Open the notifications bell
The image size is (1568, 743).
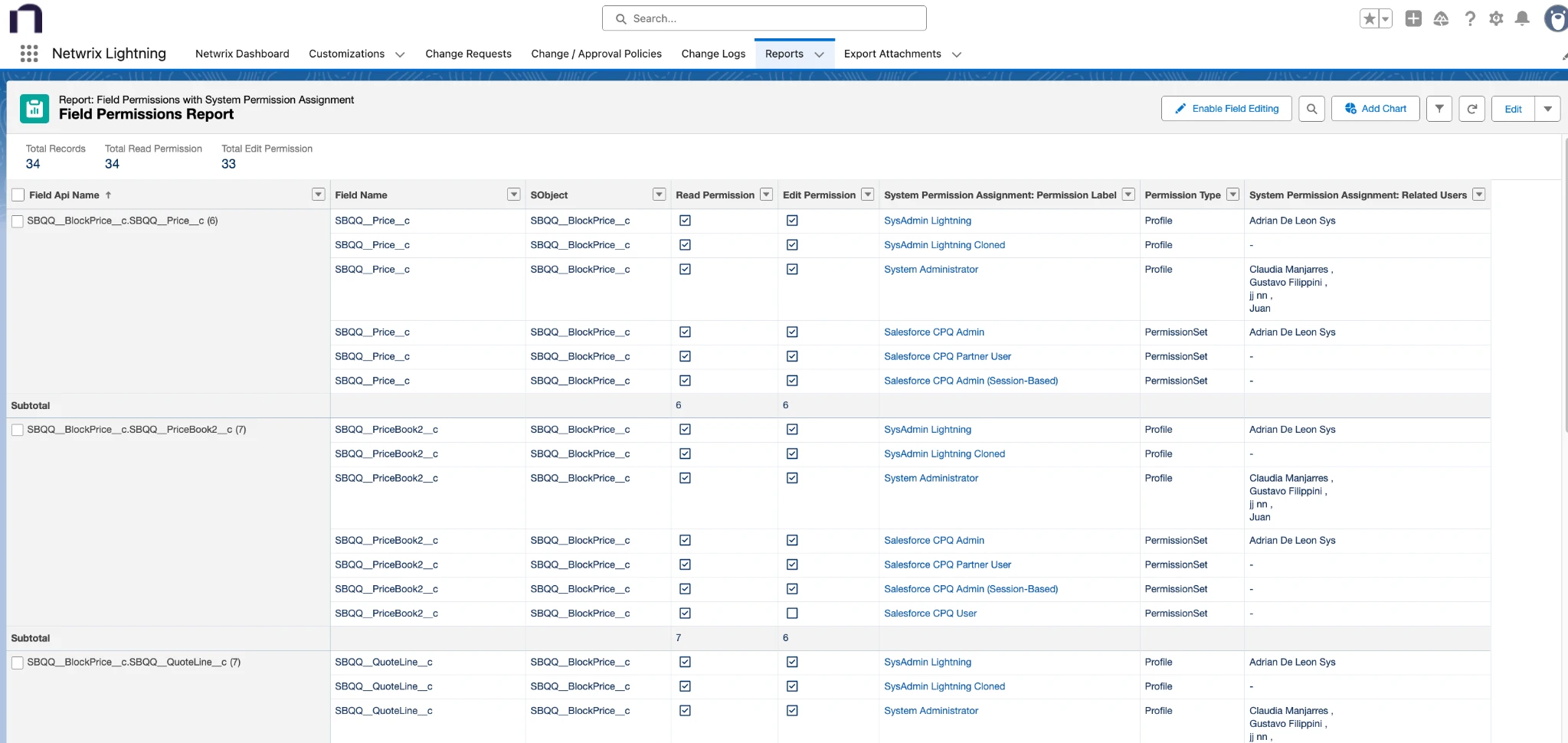click(x=1522, y=18)
